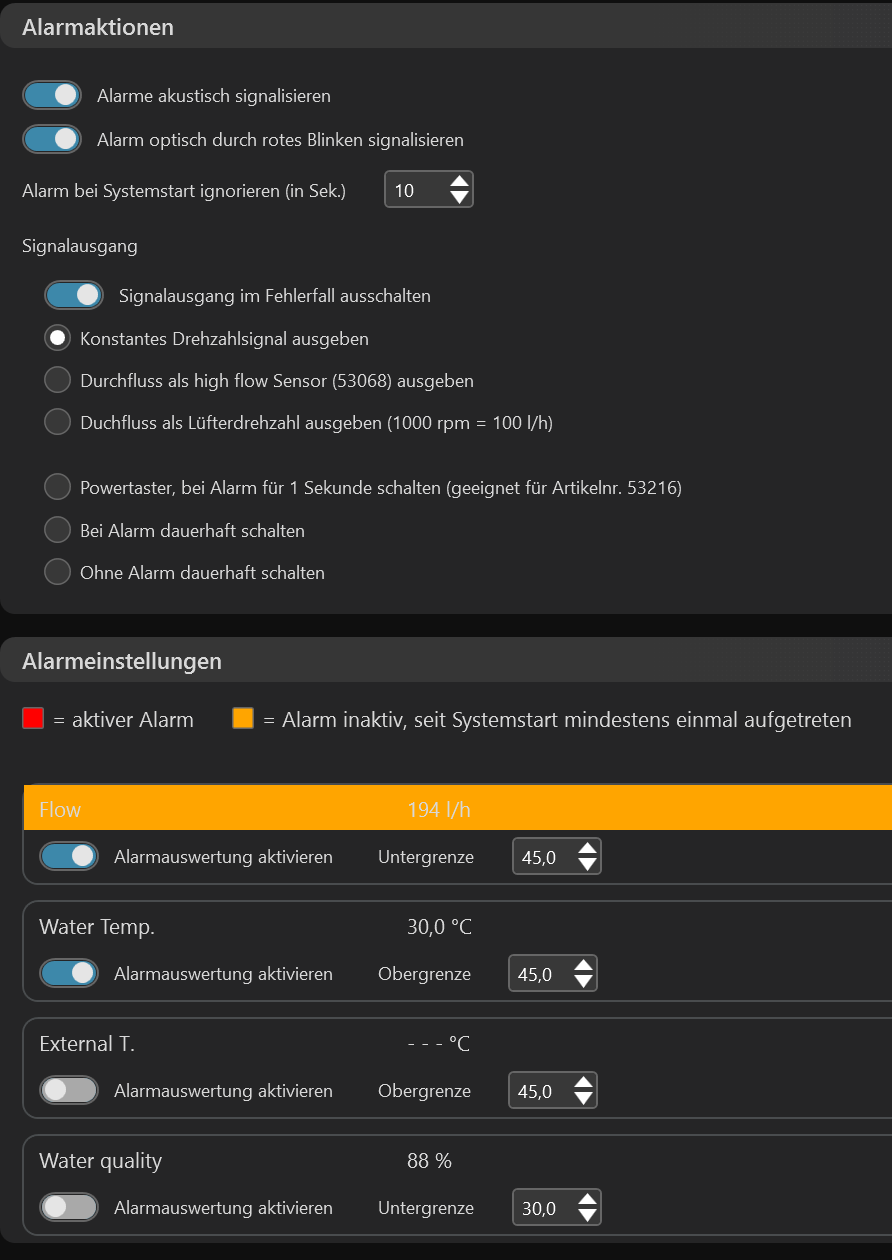Screen dimensions: 892x1260
Task: Decrease the system start ignore seconds value
Action: coord(459,197)
